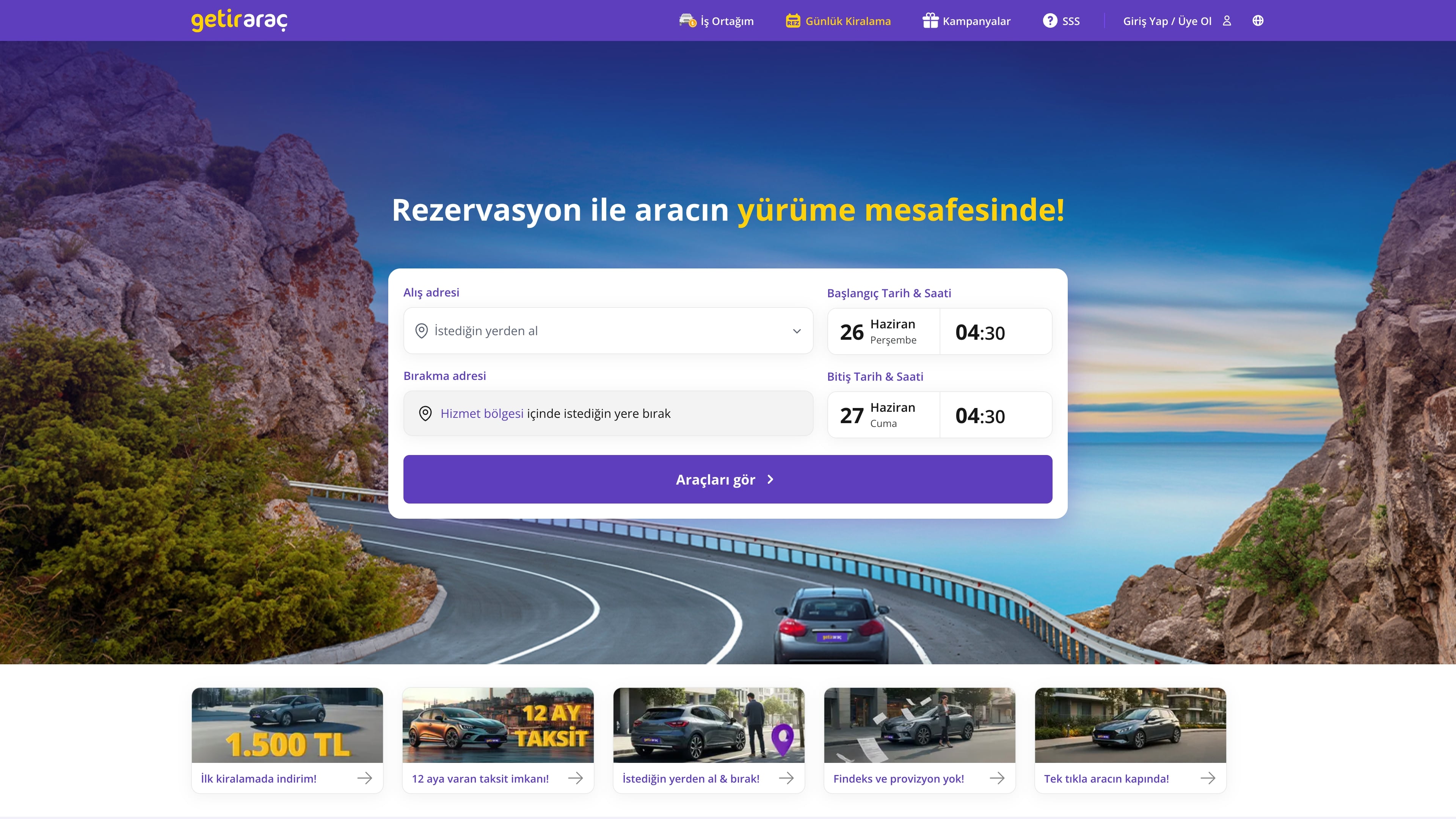Click the Kampanyalar gift icon

(x=930, y=20)
